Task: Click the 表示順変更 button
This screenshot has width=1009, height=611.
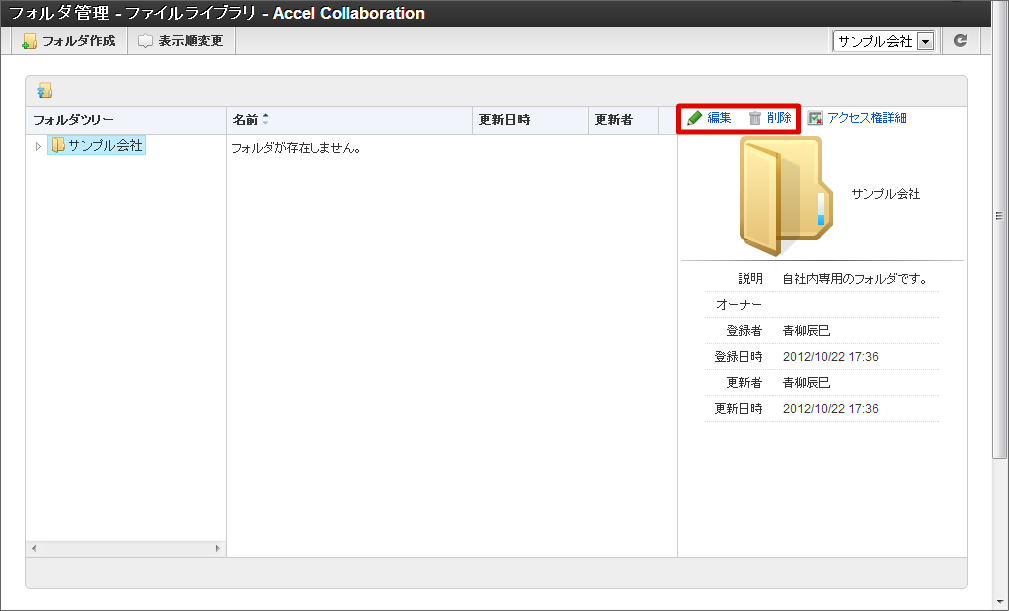Action: point(181,41)
